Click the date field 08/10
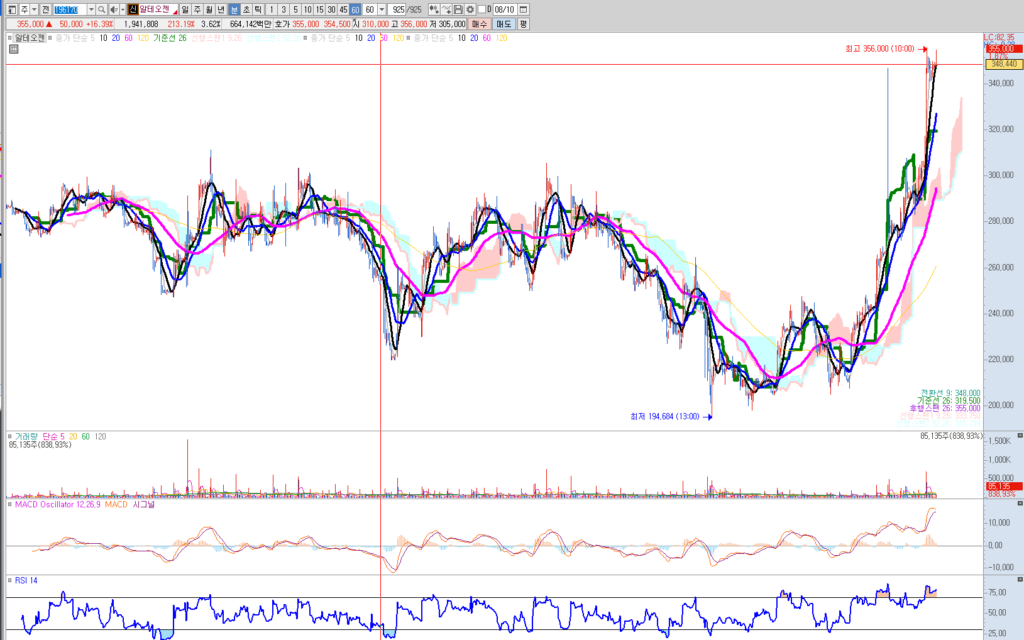This screenshot has width=1024, height=640. coord(504,10)
